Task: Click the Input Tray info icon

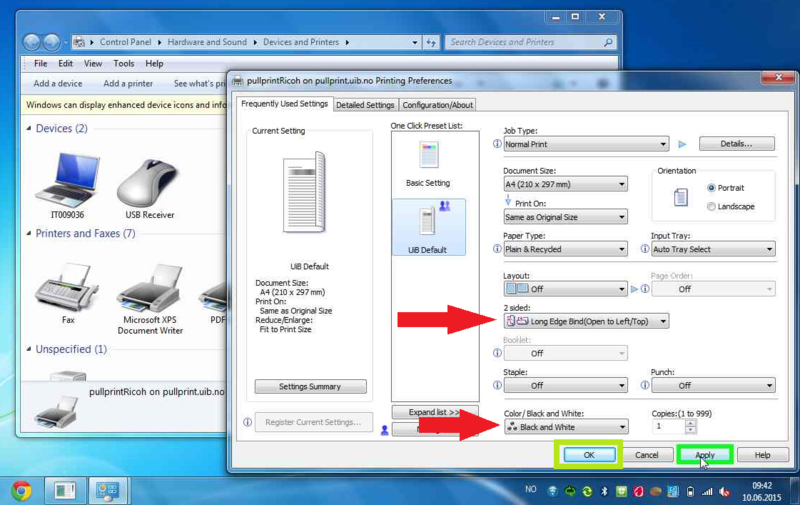Action: pos(644,249)
